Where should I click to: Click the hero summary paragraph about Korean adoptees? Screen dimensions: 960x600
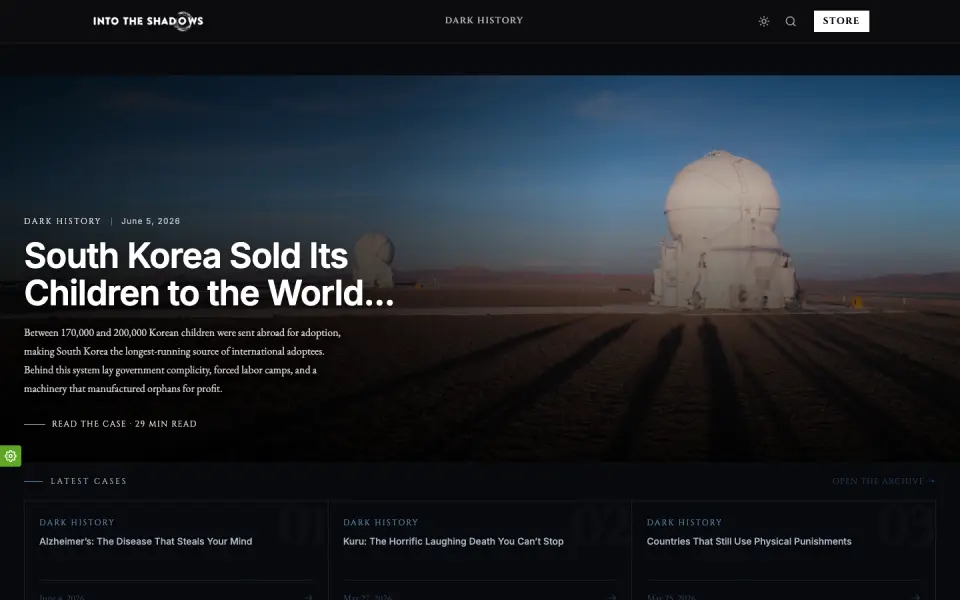[x=182, y=361]
